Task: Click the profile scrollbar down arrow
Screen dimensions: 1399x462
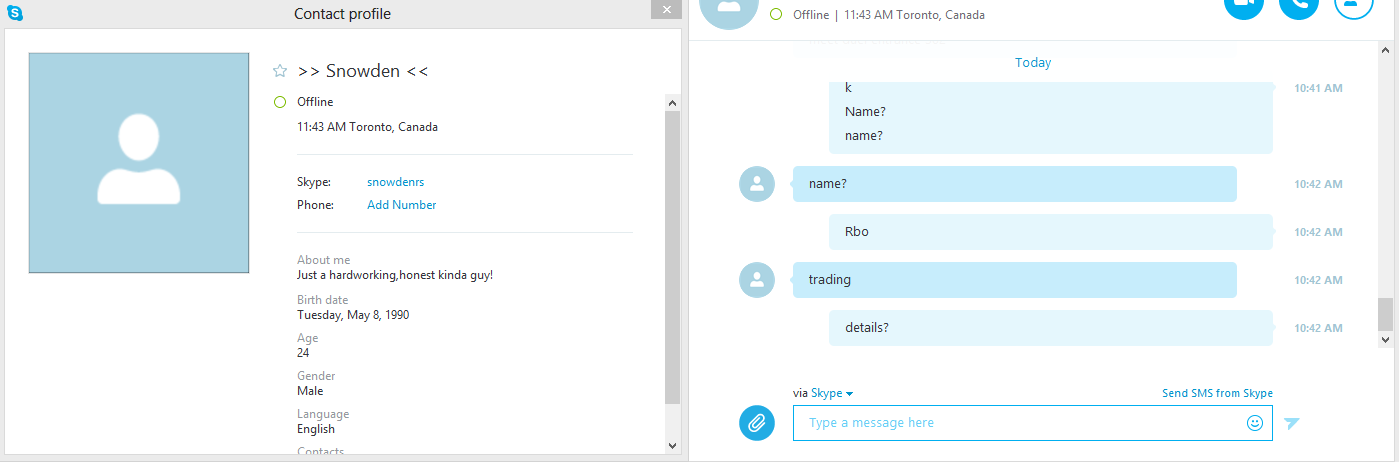Action: [x=672, y=445]
